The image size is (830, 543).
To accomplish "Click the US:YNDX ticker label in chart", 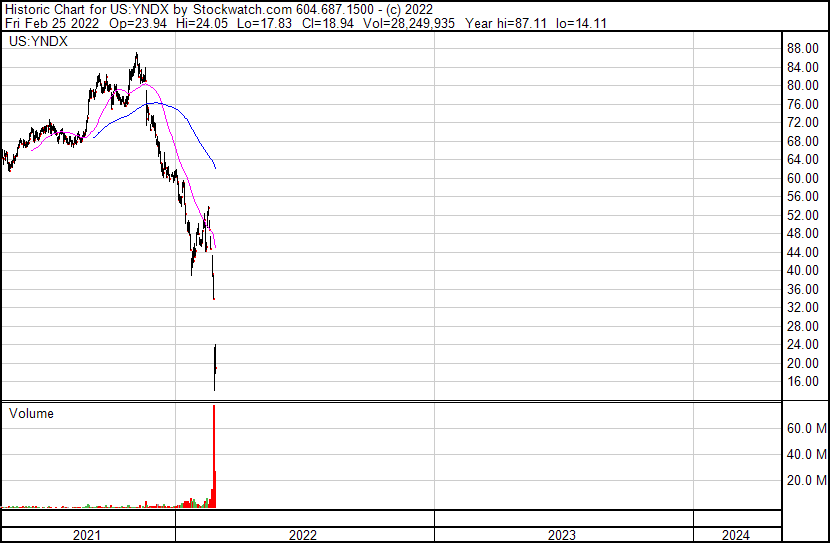I will tap(38, 41).
